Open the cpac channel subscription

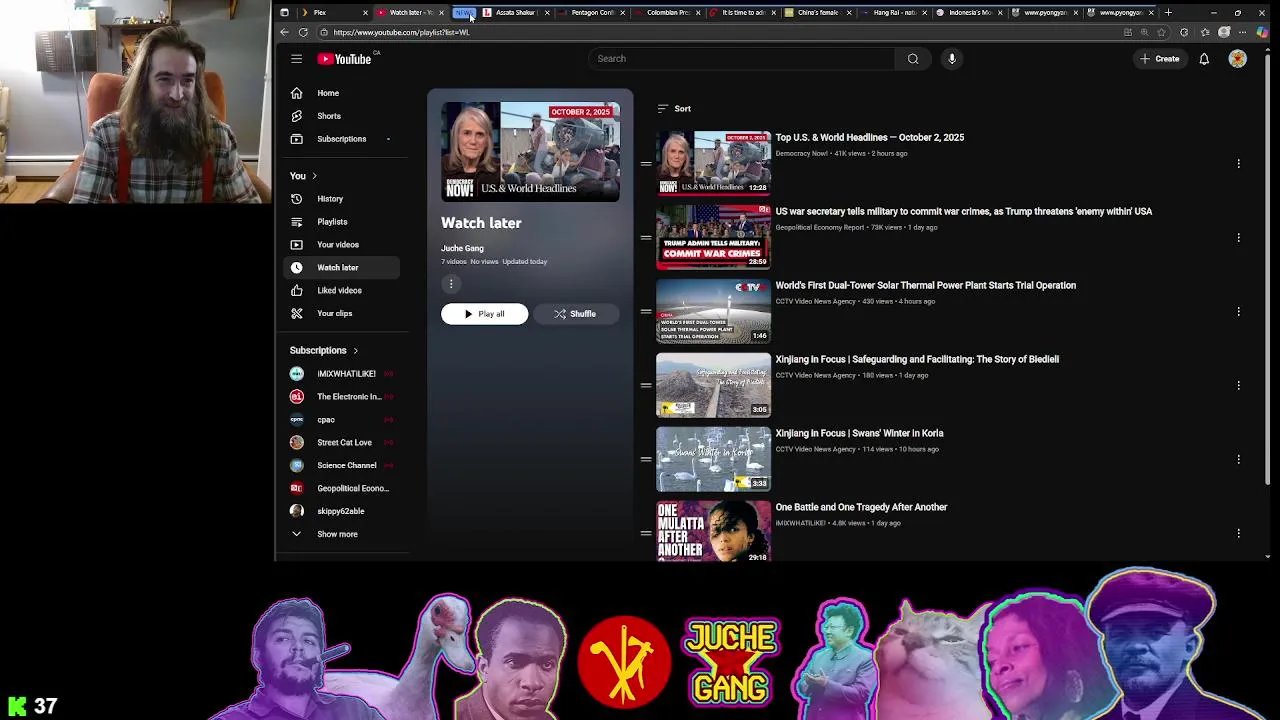click(x=340, y=420)
